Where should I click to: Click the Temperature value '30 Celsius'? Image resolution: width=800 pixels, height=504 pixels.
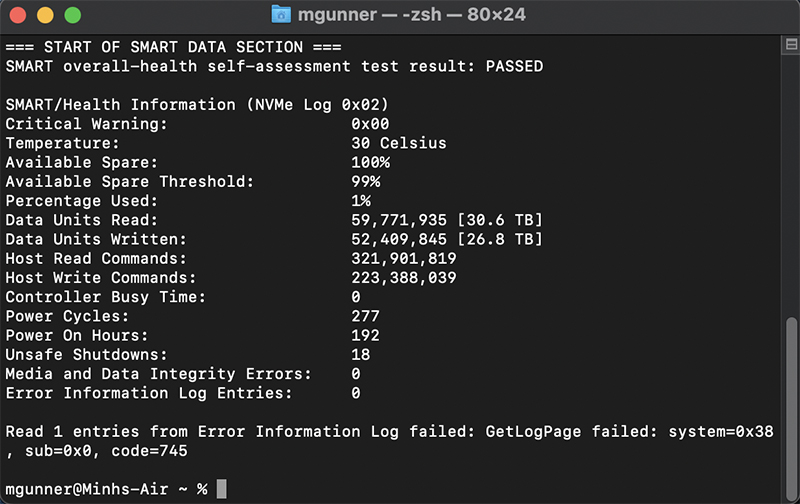click(x=398, y=143)
